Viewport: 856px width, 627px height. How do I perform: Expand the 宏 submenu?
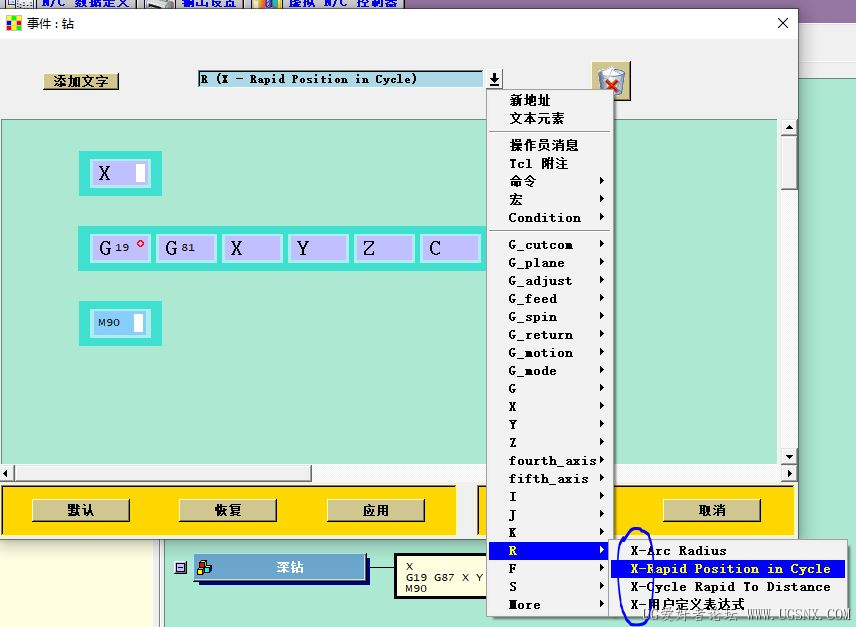550,199
